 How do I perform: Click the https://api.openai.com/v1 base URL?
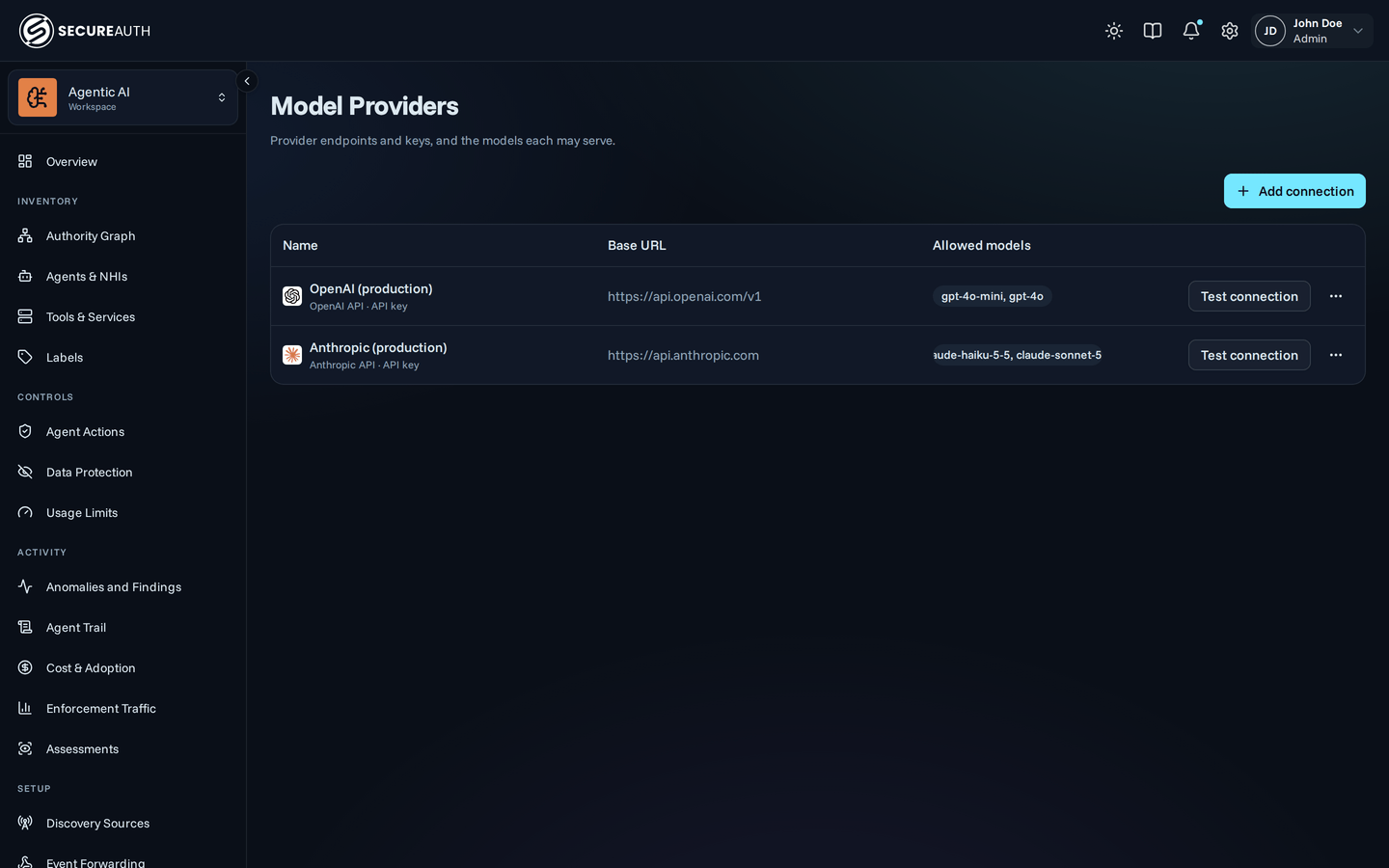click(x=685, y=296)
